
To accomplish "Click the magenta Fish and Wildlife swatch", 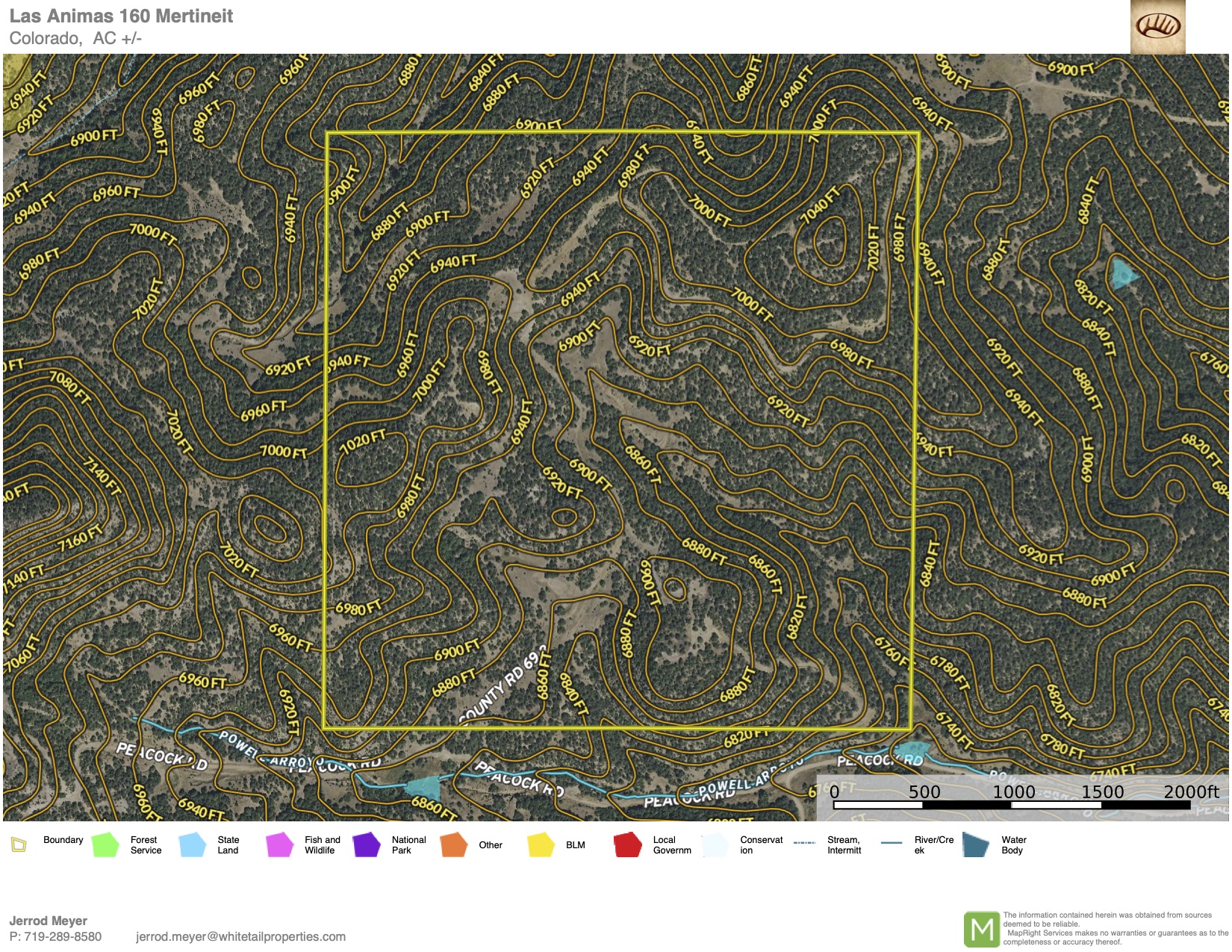I will tap(279, 845).
